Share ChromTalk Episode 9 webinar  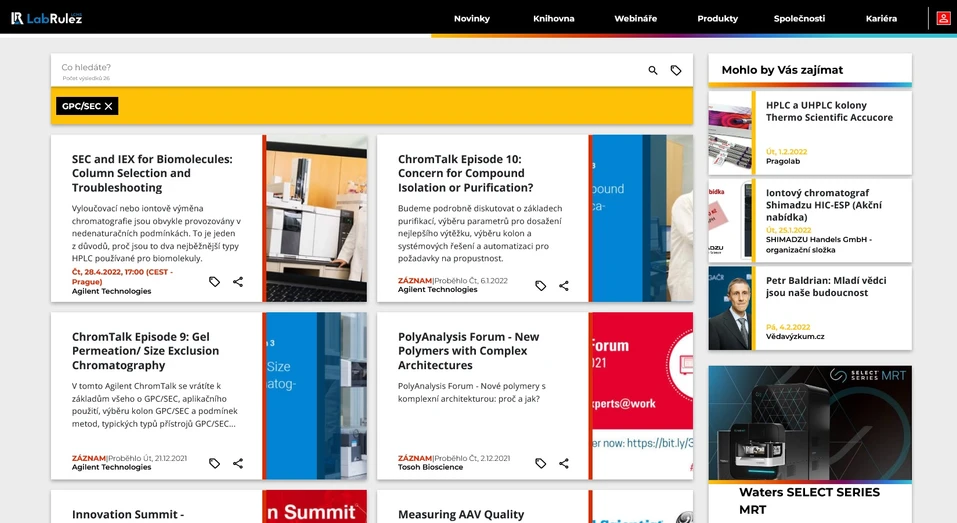point(238,463)
